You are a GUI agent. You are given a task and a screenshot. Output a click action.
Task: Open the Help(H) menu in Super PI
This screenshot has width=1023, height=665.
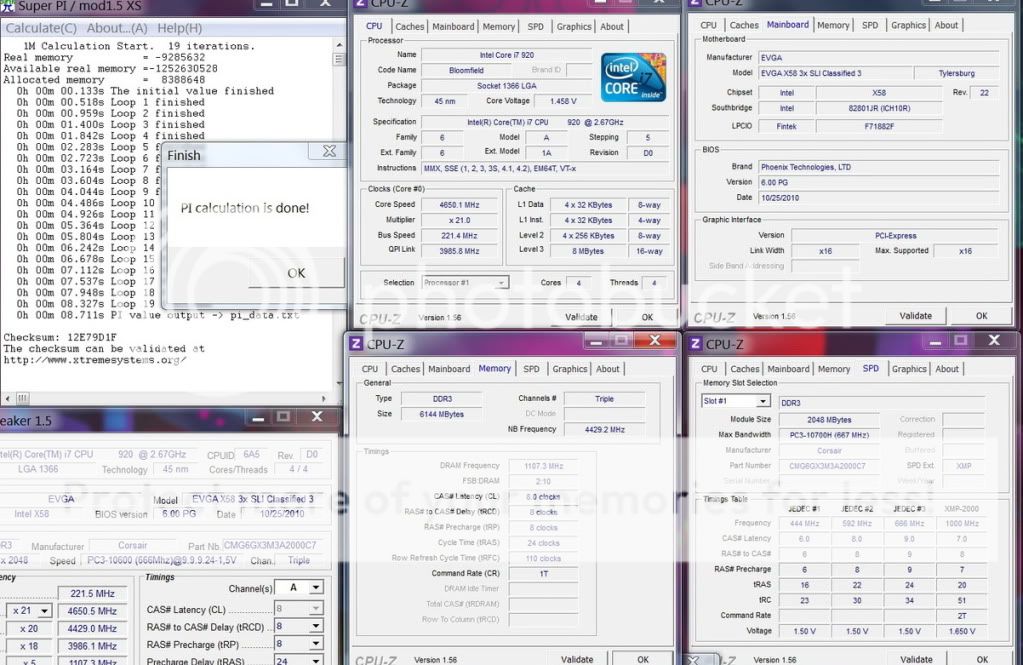[x=179, y=28]
